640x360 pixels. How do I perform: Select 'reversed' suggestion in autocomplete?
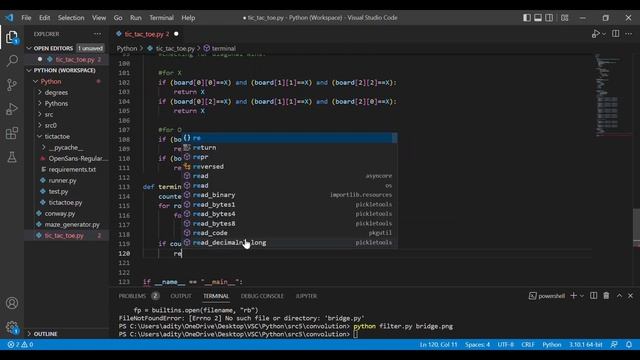pyautogui.click(x=289, y=167)
